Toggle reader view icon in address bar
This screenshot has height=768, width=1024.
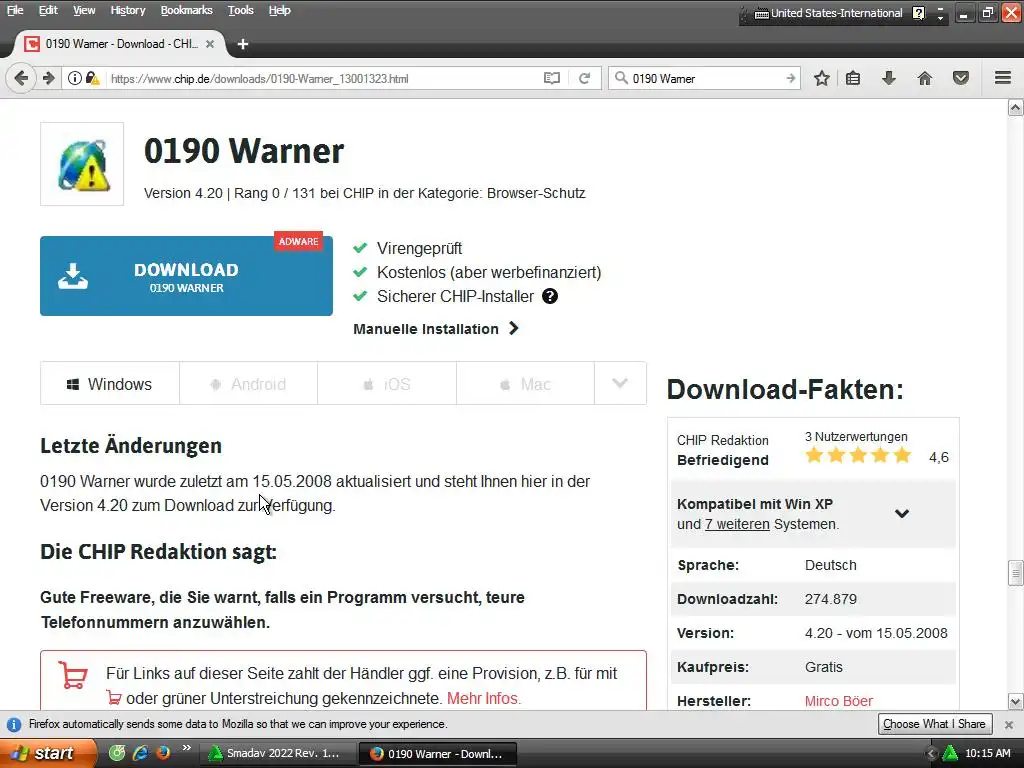552,78
